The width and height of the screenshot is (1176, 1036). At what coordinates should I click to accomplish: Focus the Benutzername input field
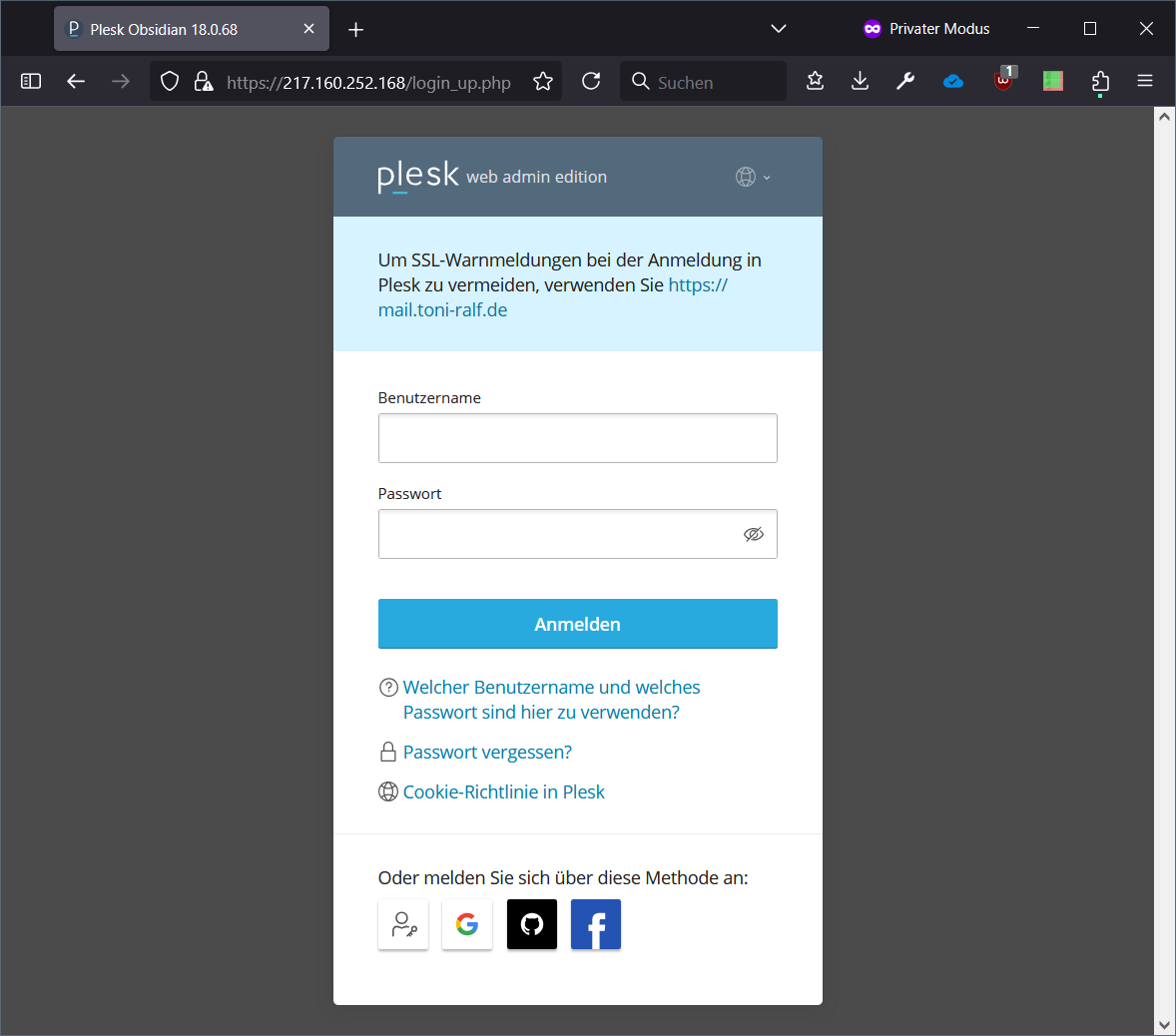577,438
